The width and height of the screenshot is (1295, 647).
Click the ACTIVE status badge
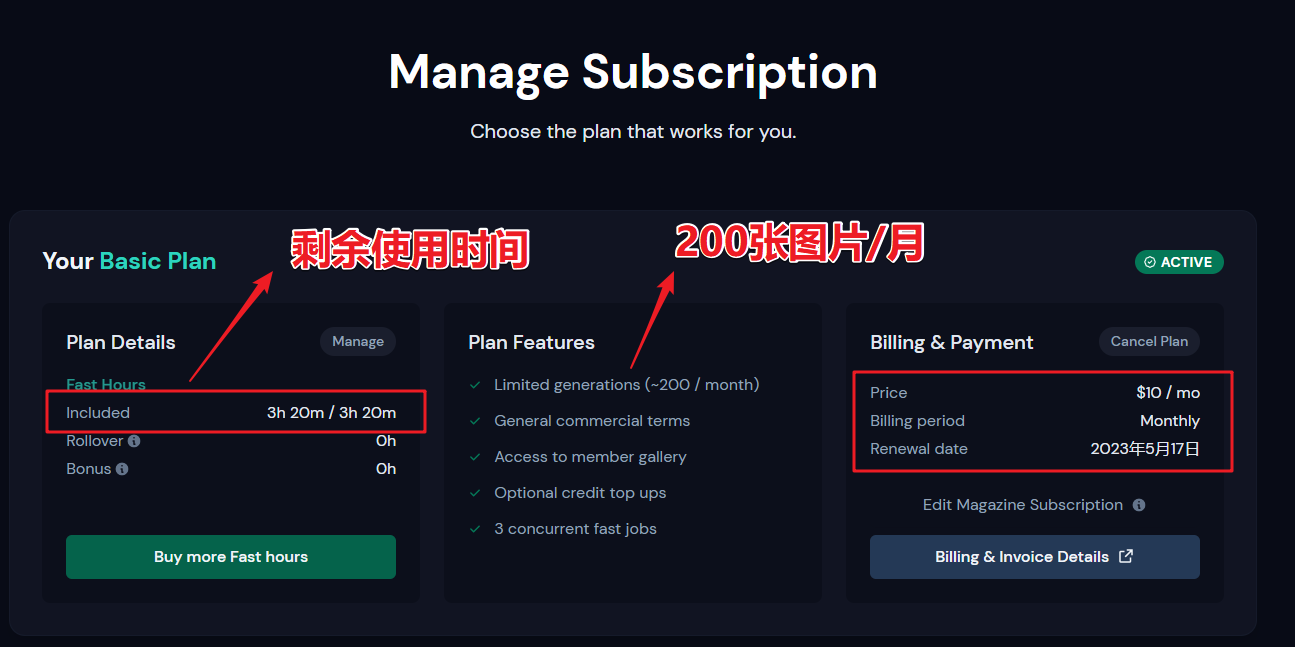(1179, 262)
